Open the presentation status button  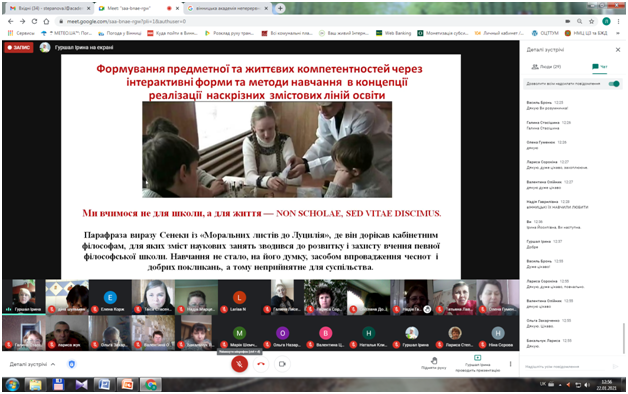click(477, 364)
